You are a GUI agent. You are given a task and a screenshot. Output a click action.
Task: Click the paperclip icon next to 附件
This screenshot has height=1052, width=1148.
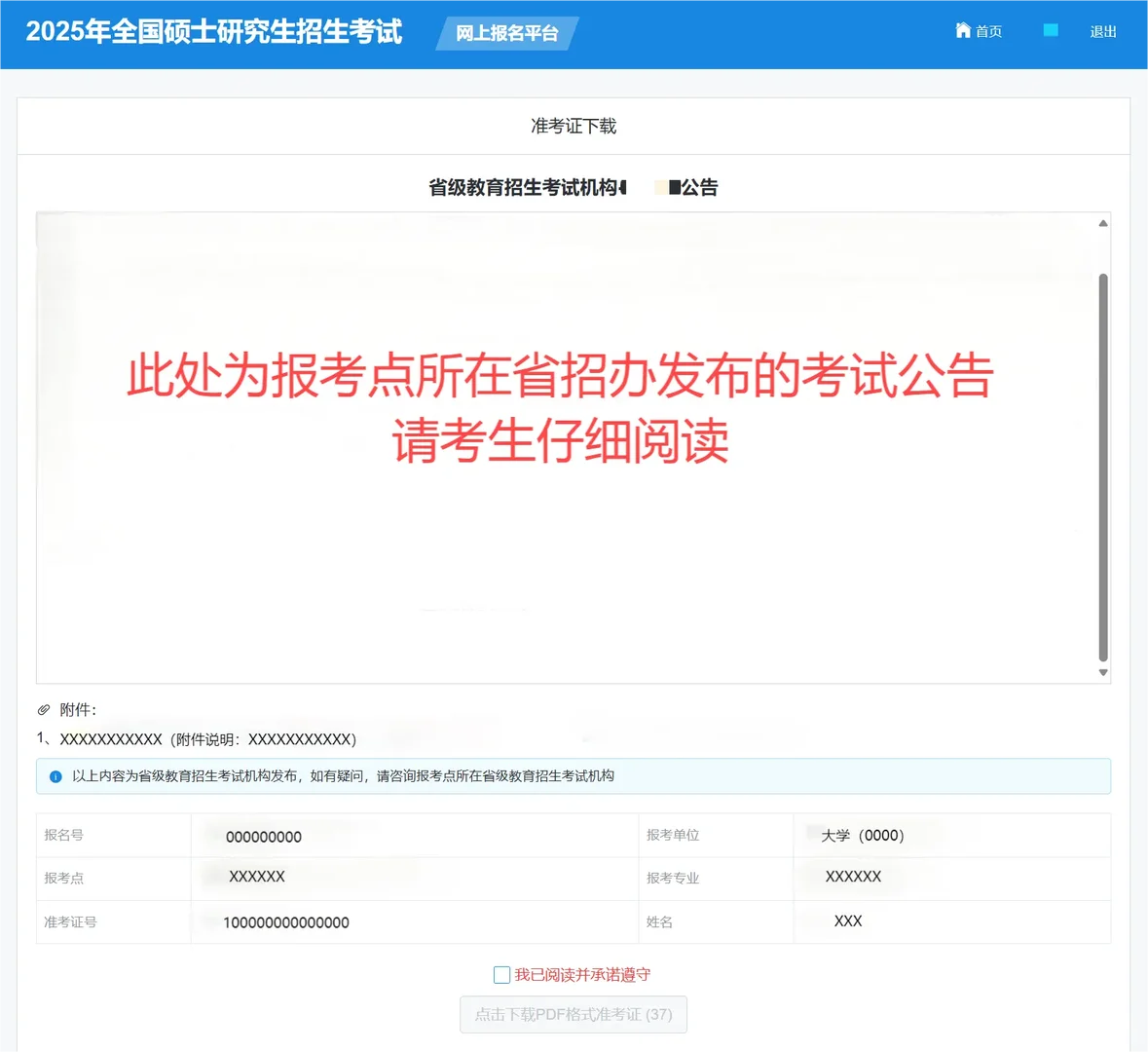tap(43, 709)
